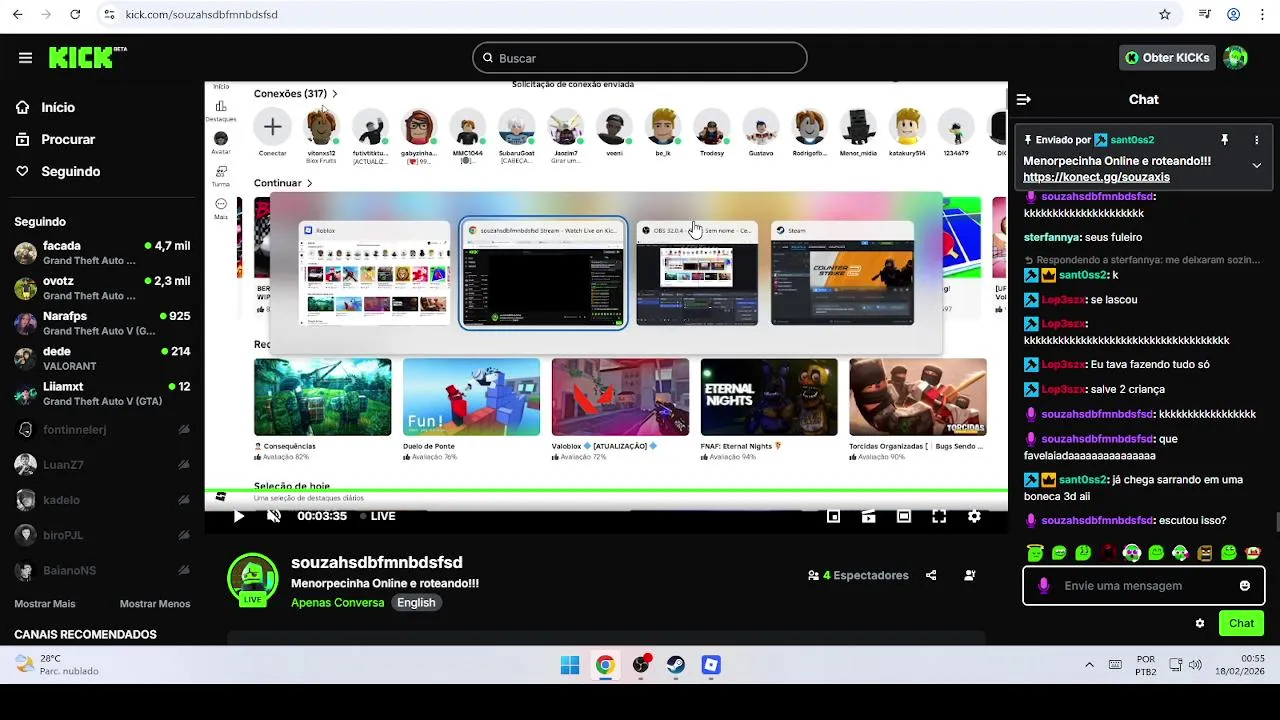Open the streamer avatar with LIVE badge
This screenshot has width=1280, height=720.
(x=252, y=579)
